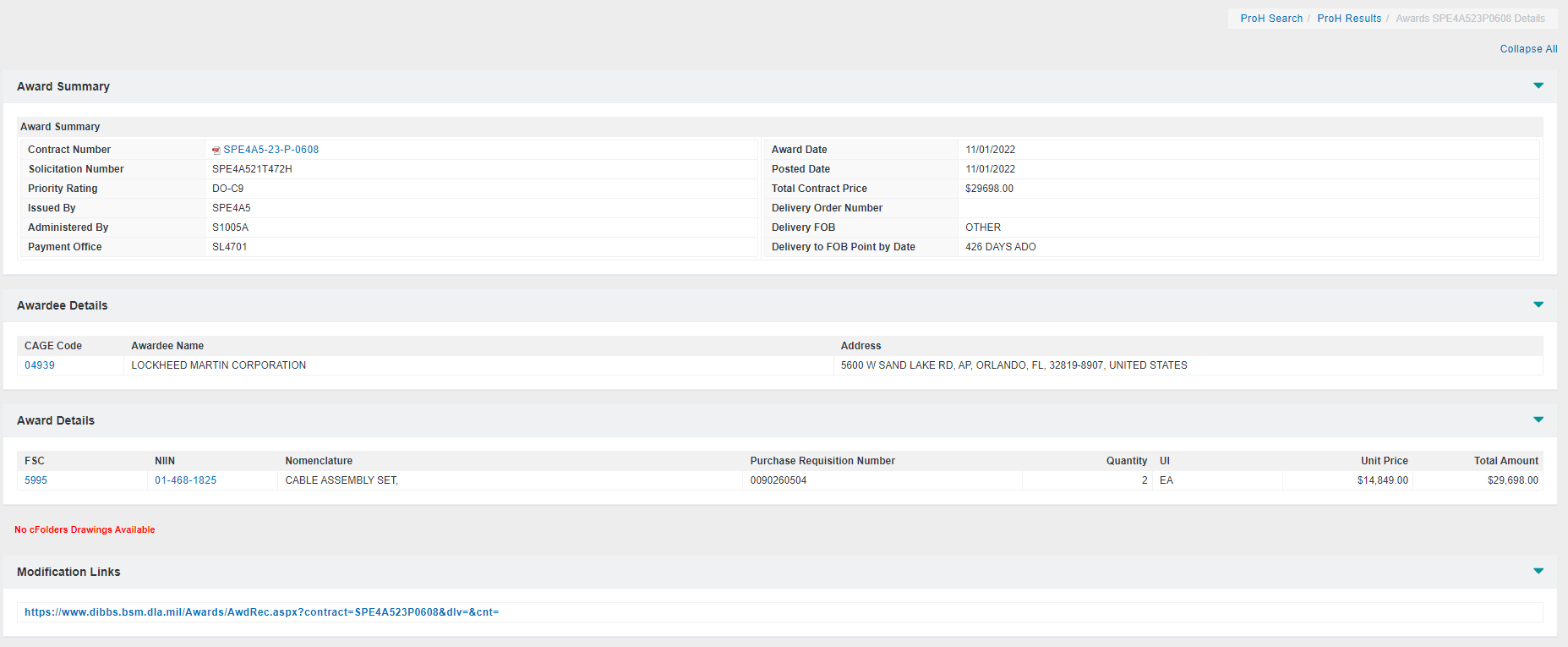This screenshot has height=647, width=1568.
Task: Select the Award Date value 11/01/2022
Action: 990,150
